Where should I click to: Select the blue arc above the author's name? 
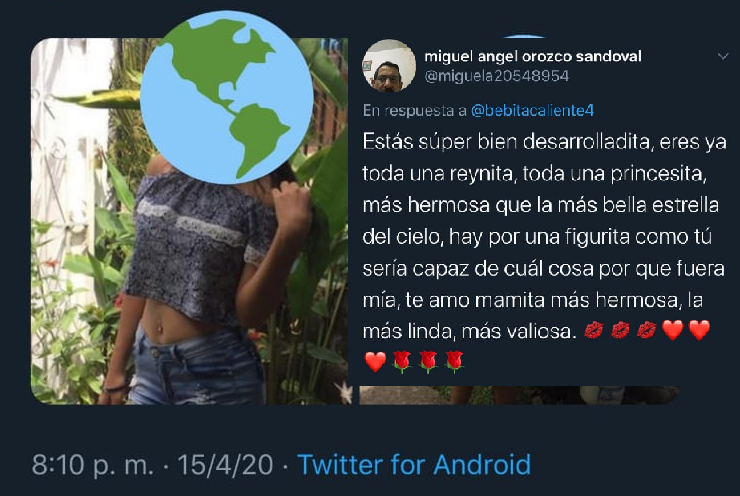click(x=524, y=36)
